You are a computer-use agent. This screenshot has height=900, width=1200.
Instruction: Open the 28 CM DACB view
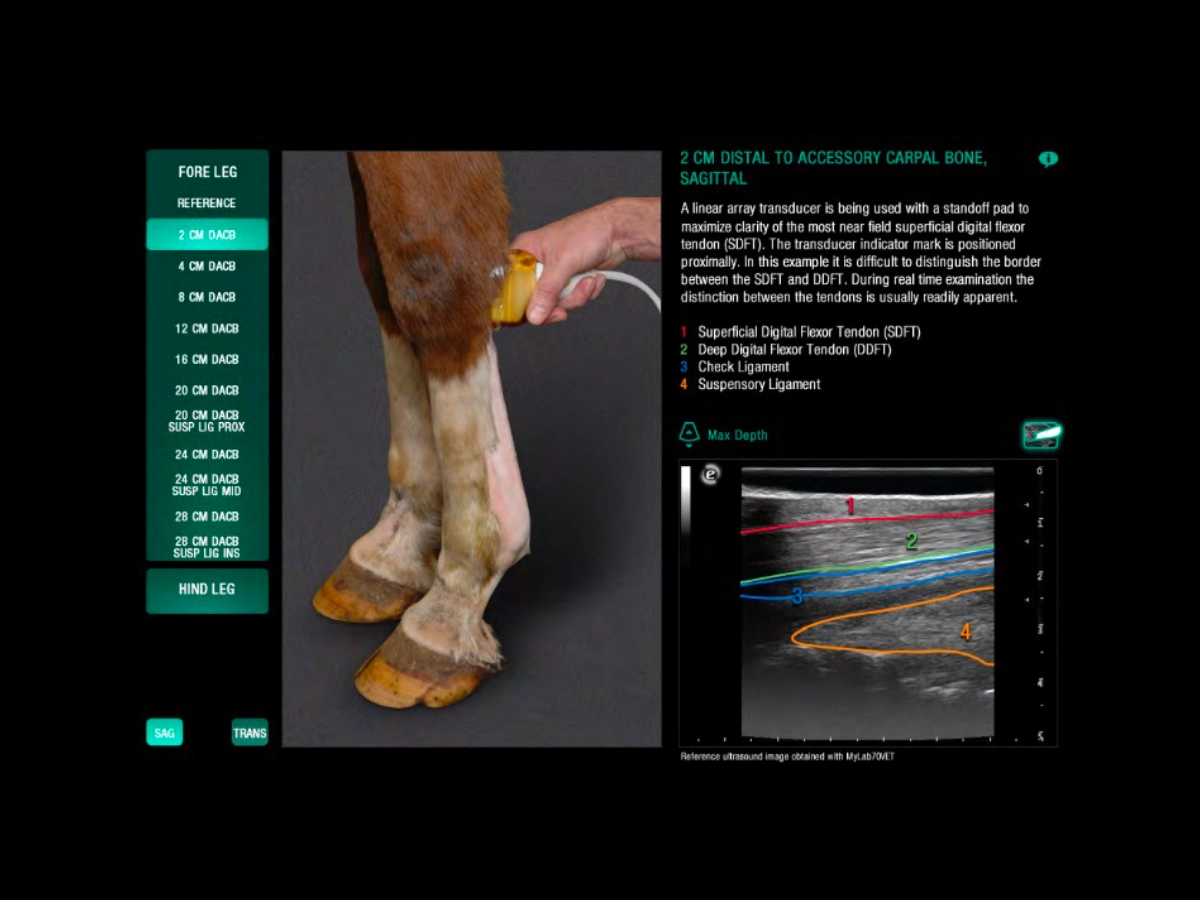(x=207, y=516)
